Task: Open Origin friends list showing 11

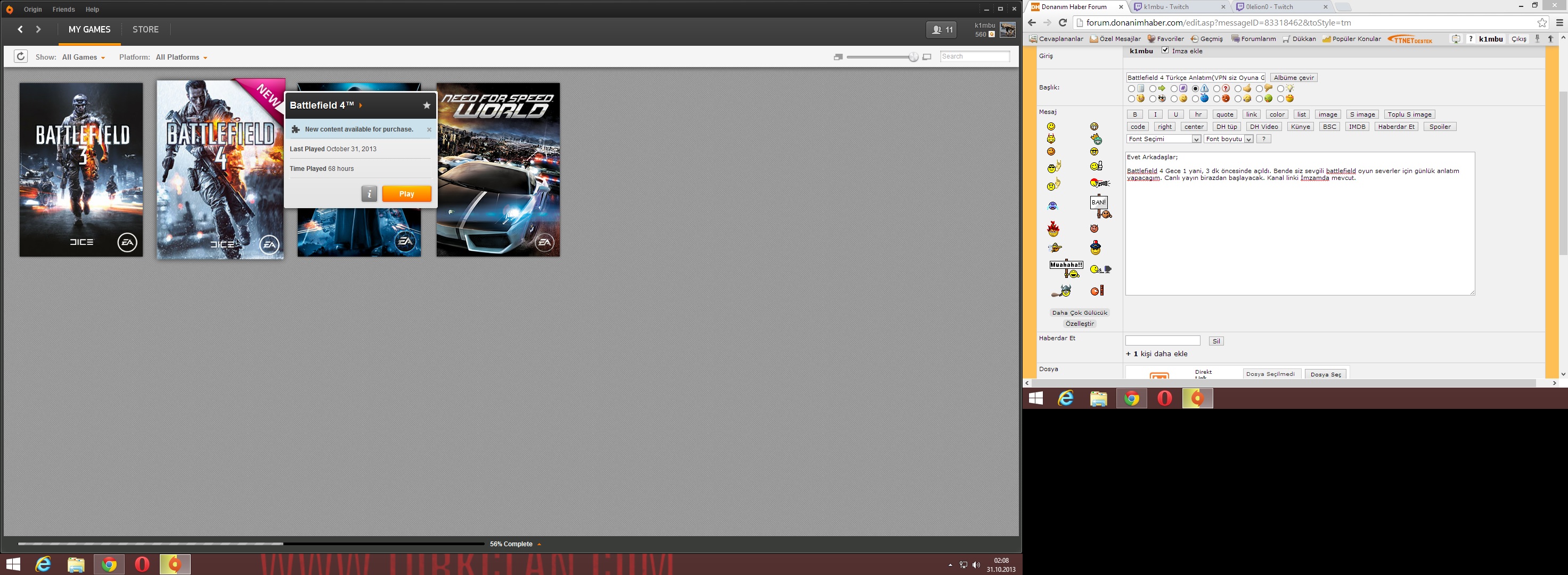Action: point(942,30)
